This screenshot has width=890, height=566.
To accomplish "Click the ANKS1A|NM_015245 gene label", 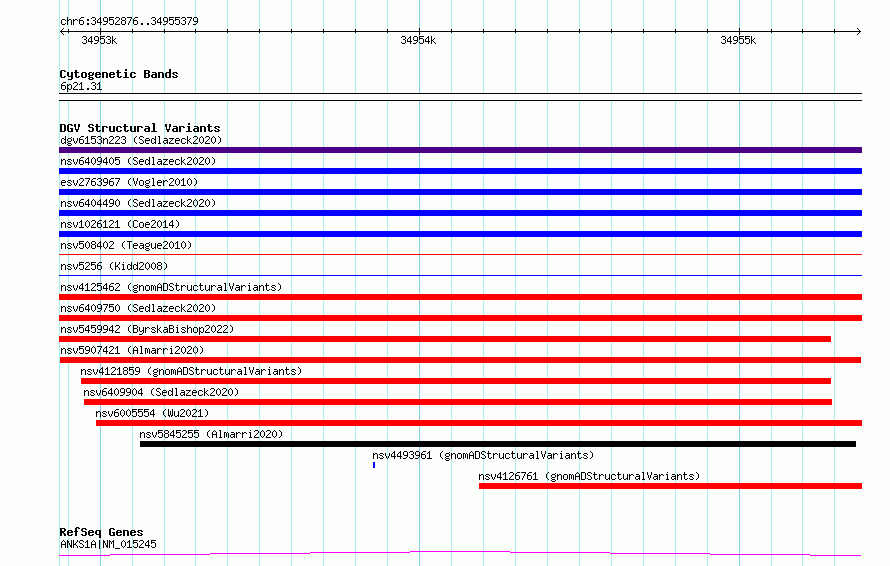I will click(x=108, y=544).
